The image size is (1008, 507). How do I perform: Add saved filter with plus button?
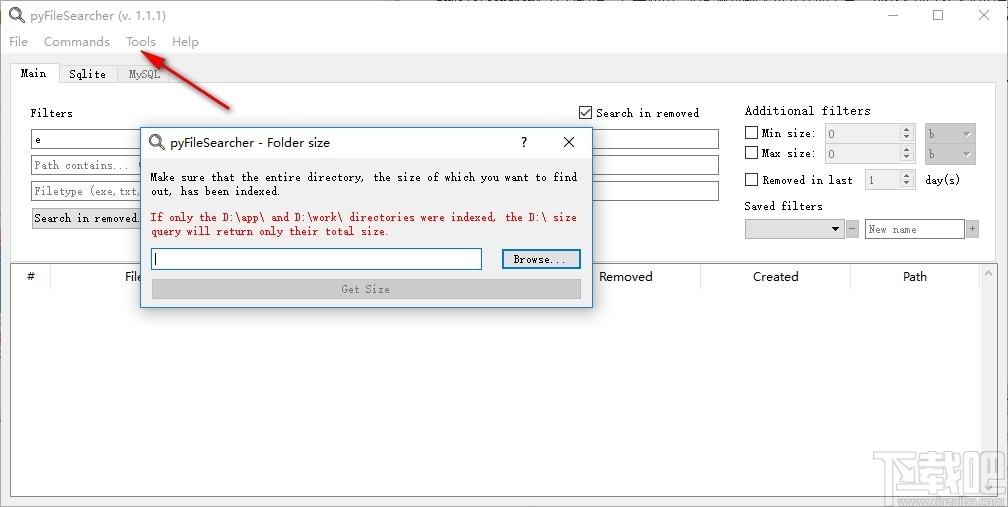pyautogui.click(x=972, y=229)
